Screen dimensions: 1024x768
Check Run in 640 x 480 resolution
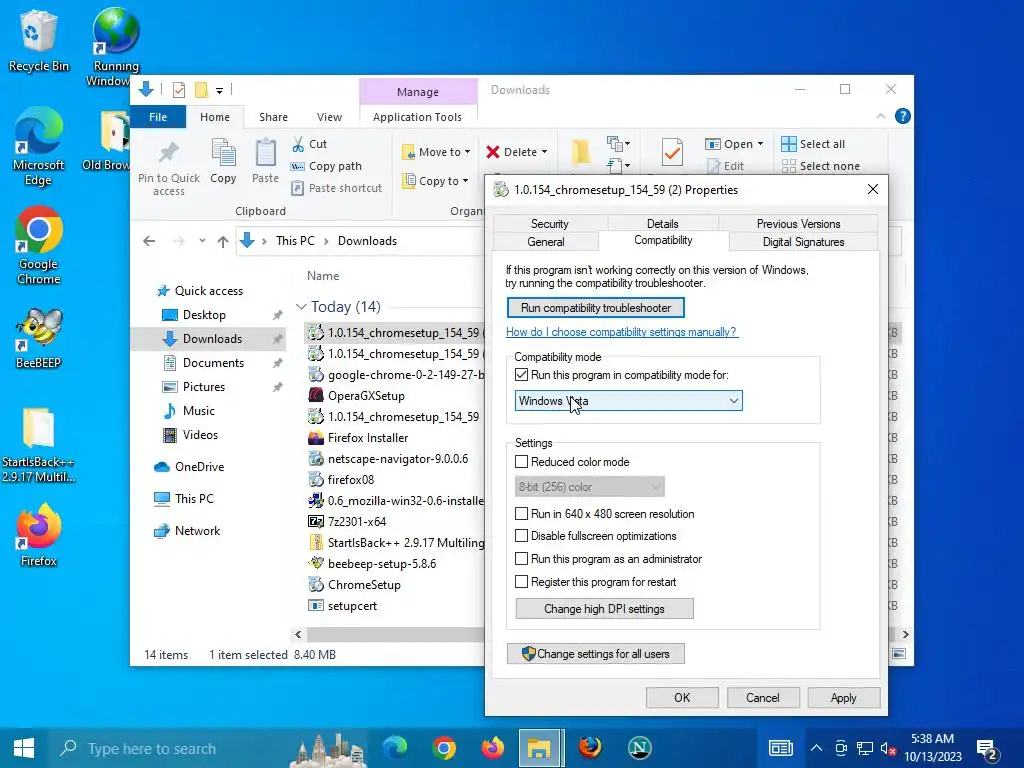[521, 514]
